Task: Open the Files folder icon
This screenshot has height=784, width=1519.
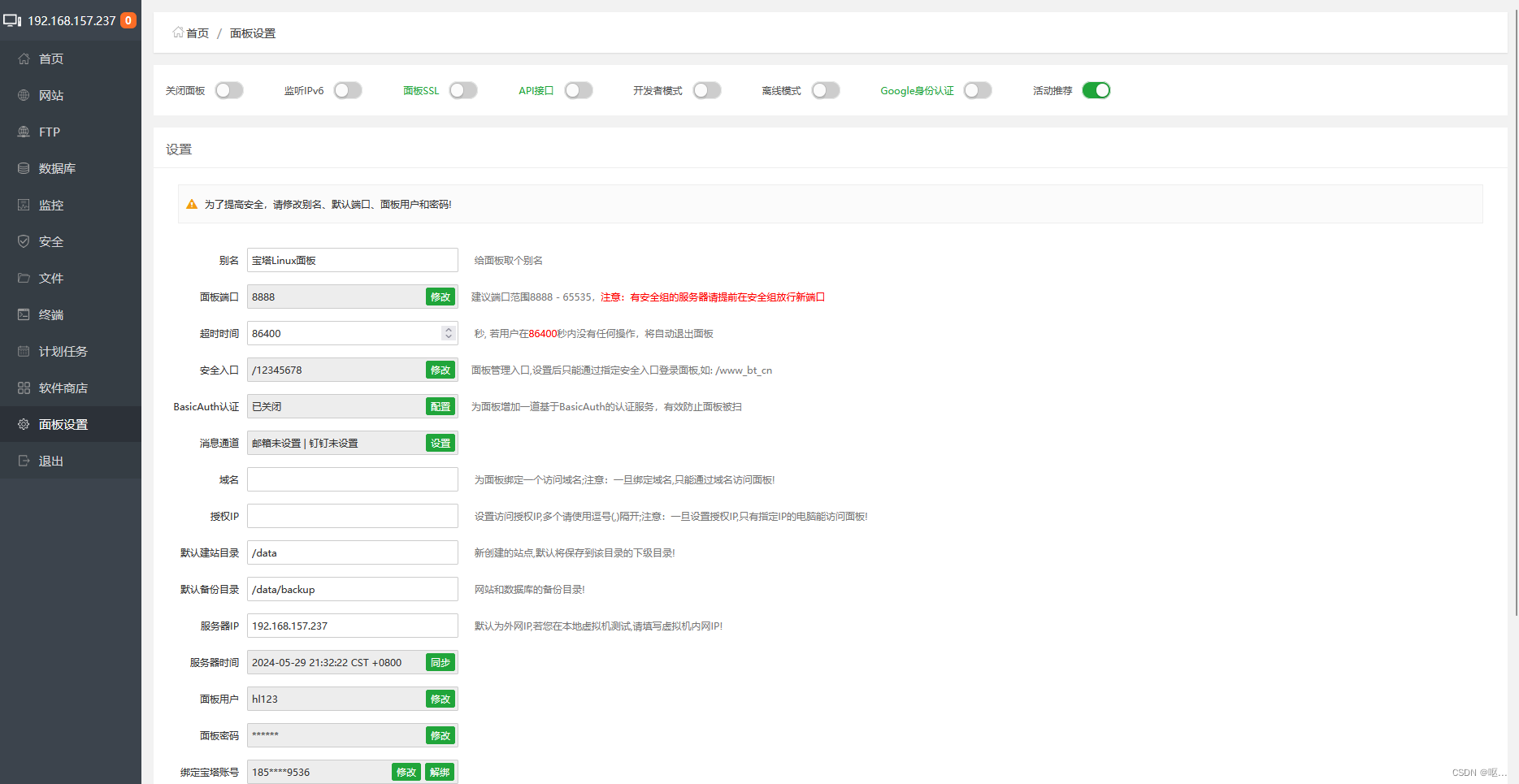Action: [24, 278]
